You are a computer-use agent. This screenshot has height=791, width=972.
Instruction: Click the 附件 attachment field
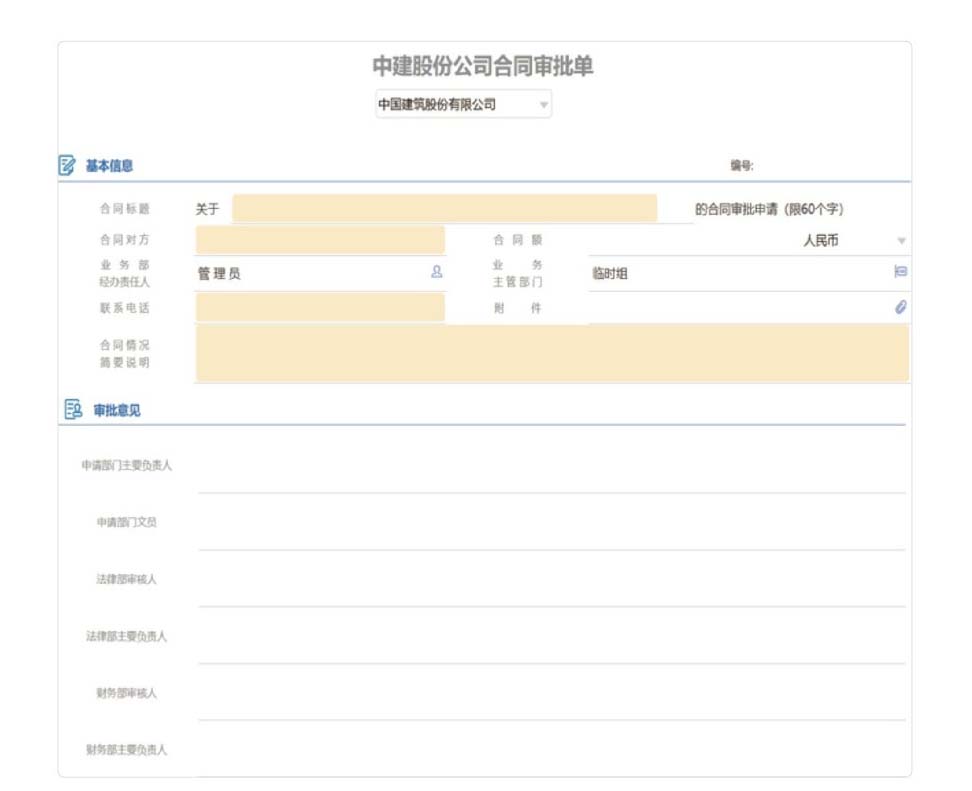tap(748, 307)
